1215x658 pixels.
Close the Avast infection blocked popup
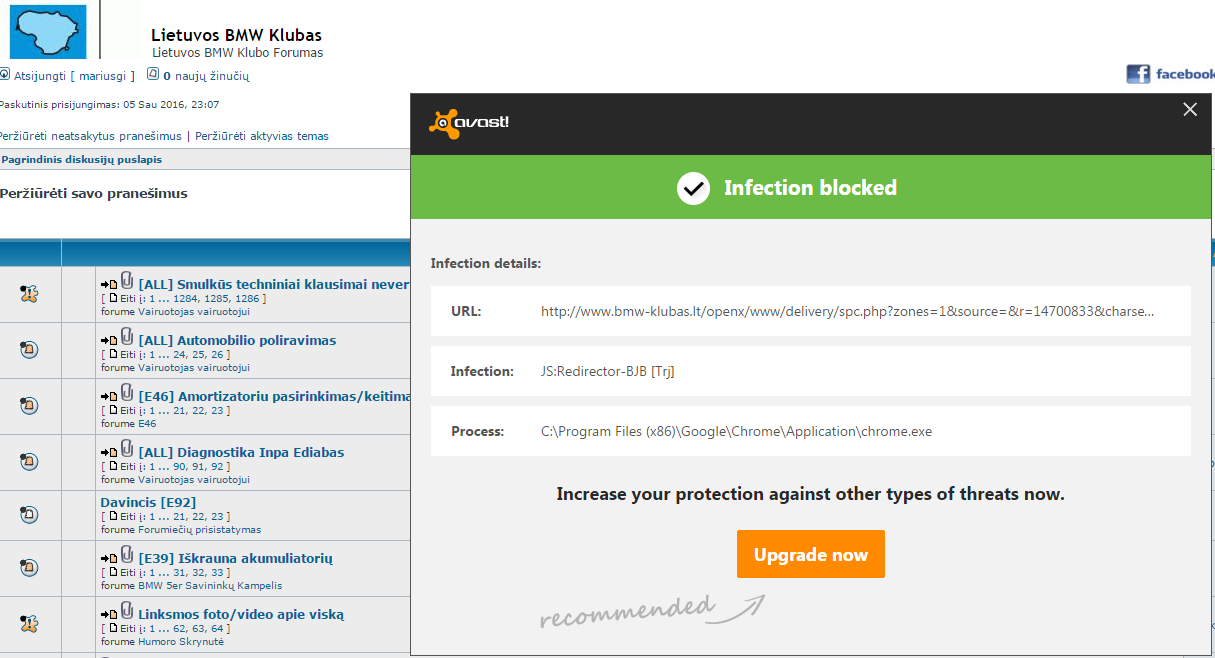tap(1190, 110)
